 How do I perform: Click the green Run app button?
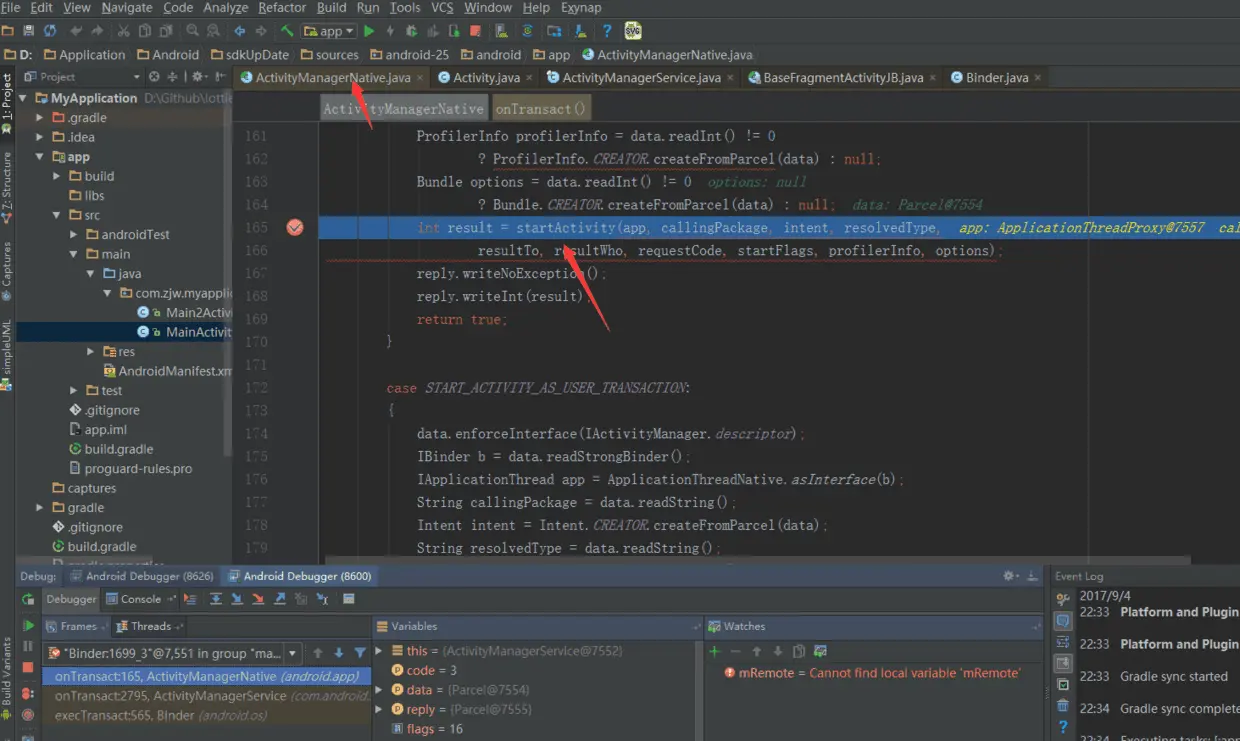tap(369, 31)
